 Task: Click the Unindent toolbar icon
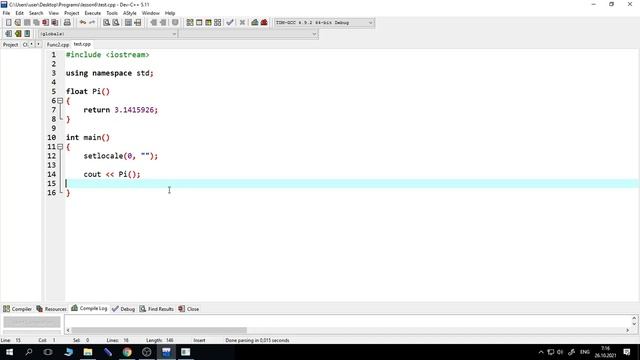point(163,23)
